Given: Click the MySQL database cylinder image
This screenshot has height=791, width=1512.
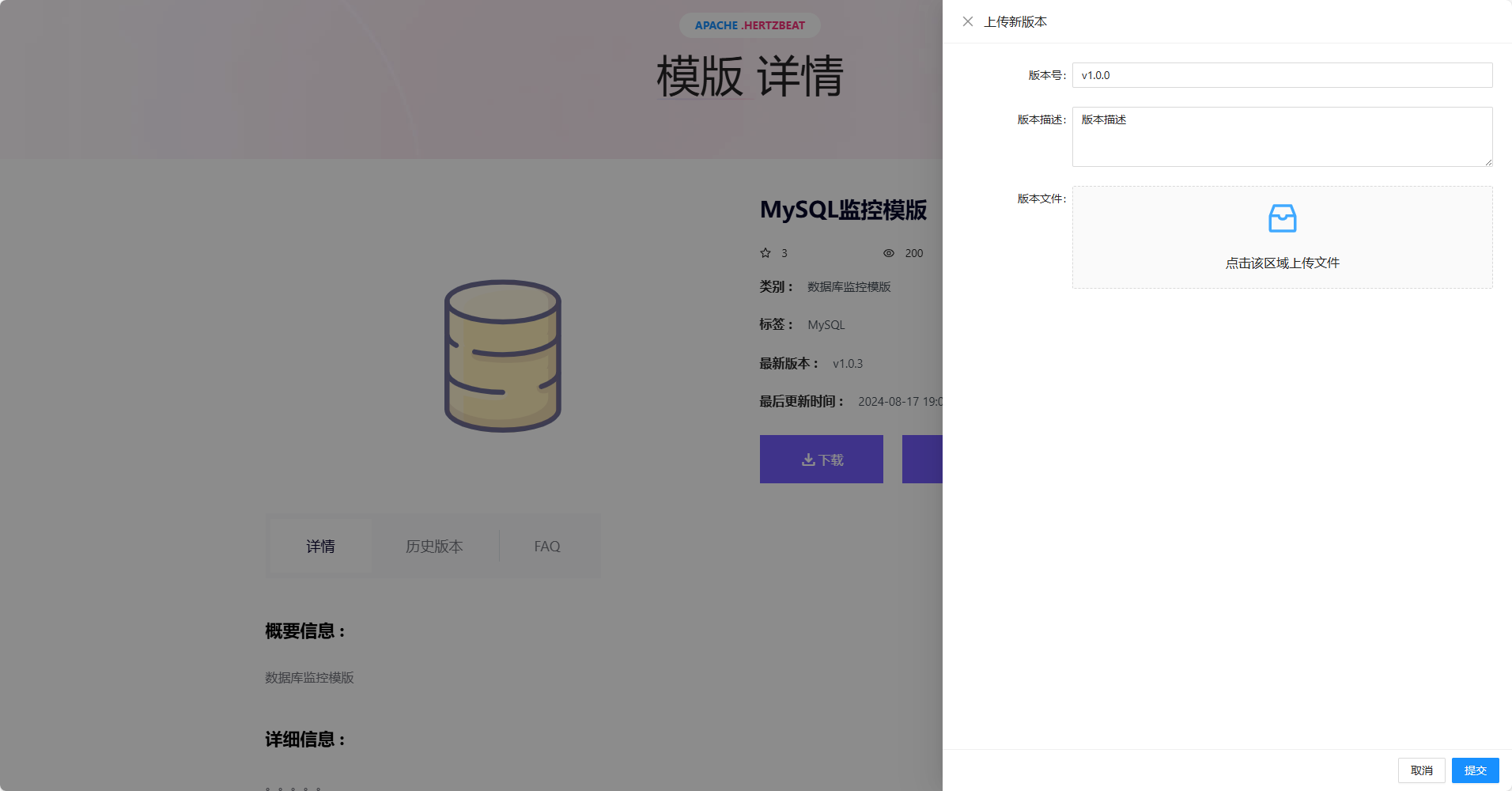Looking at the screenshot, I should (x=502, y=355).
